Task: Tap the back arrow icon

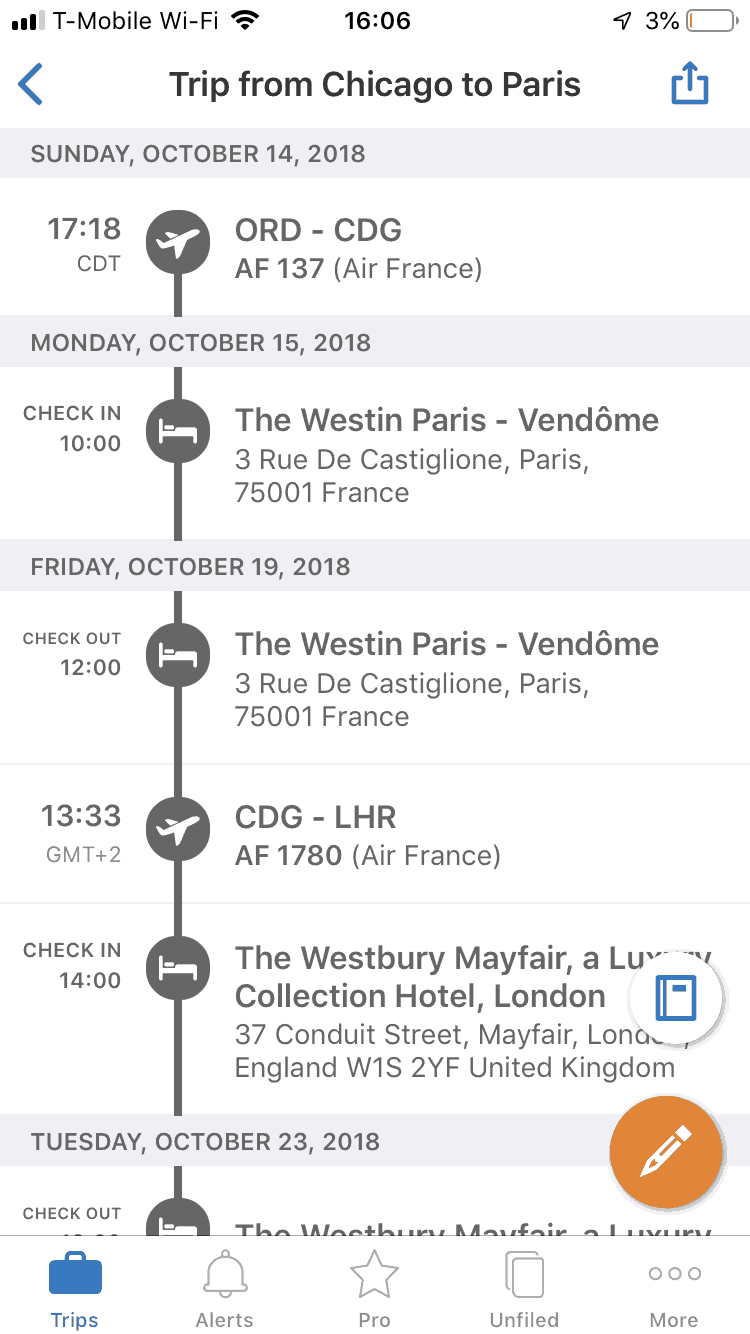Action: pyautogui.click(x=32, y=85)
